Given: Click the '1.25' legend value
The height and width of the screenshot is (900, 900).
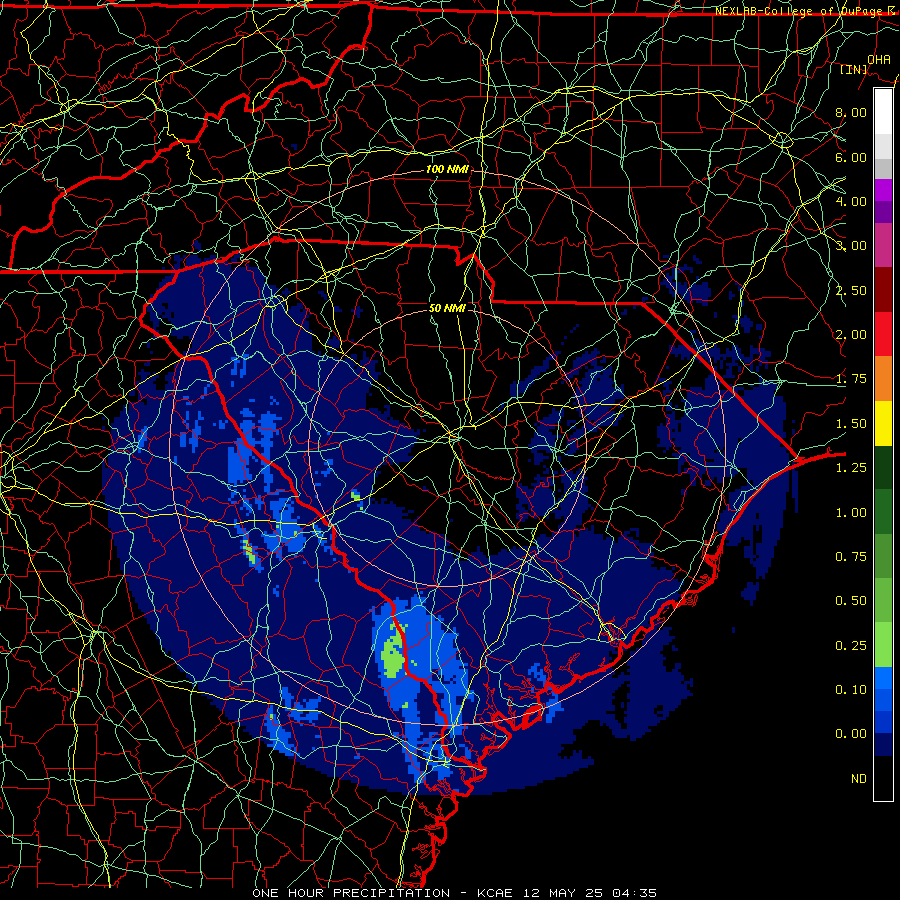Looking at the screenshot, I should (x=851, y=468).
